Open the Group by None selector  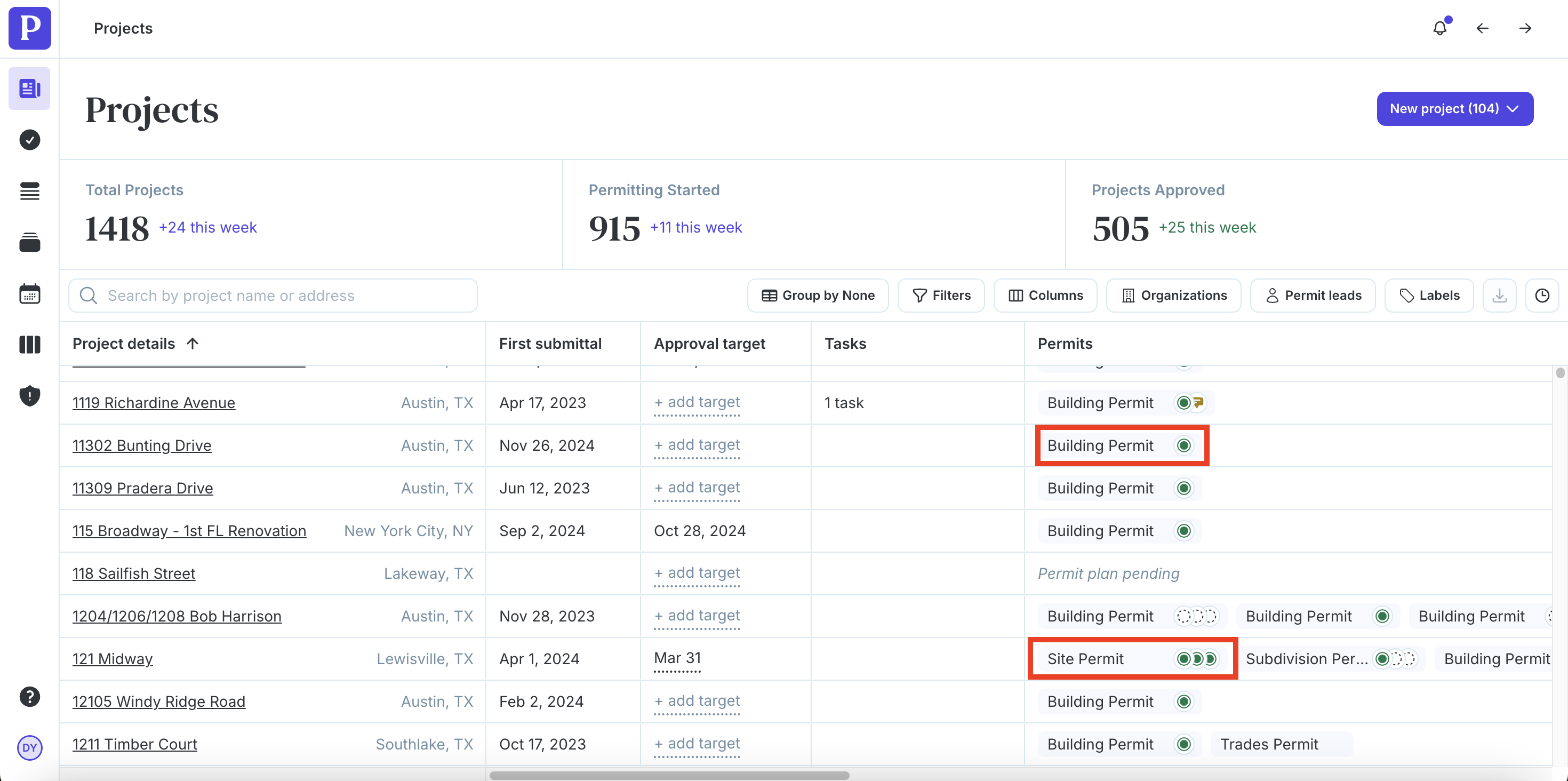click(818, 295)
